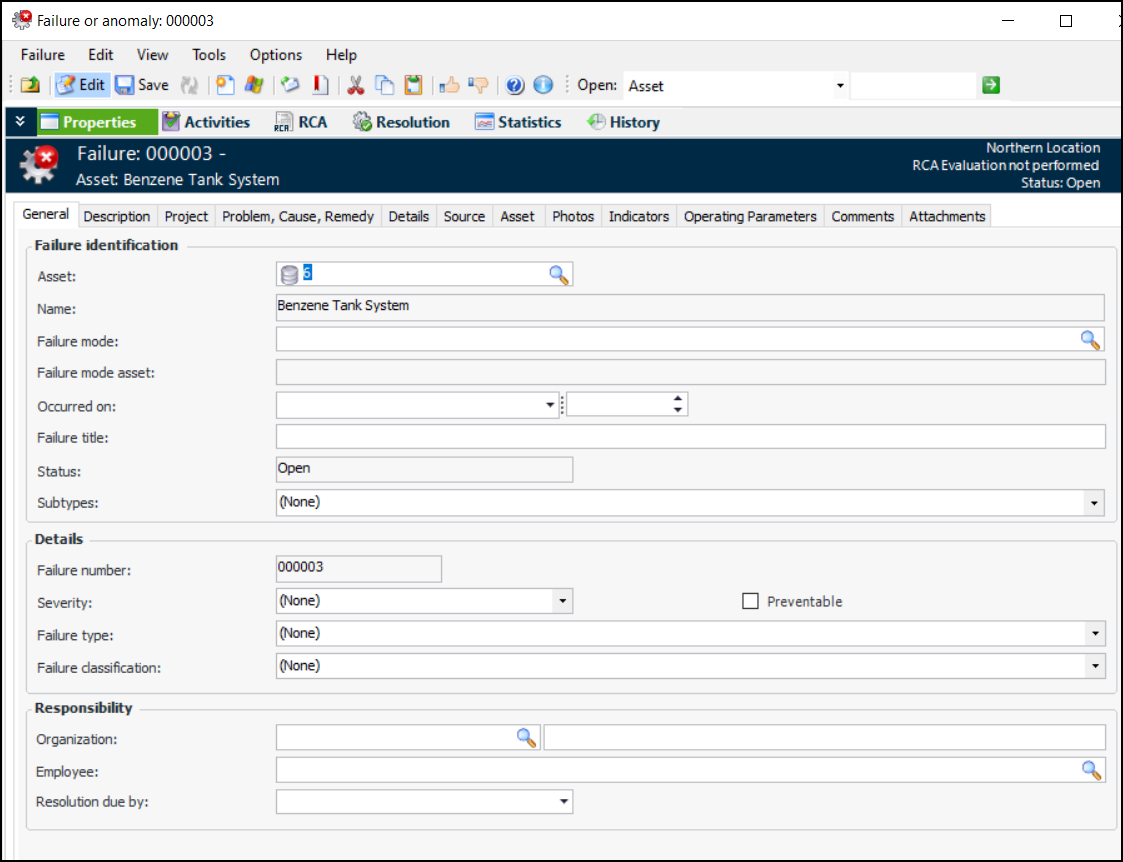1123x862 pixels.
Task: Click into the Failure title field
Action: (690, 437)
